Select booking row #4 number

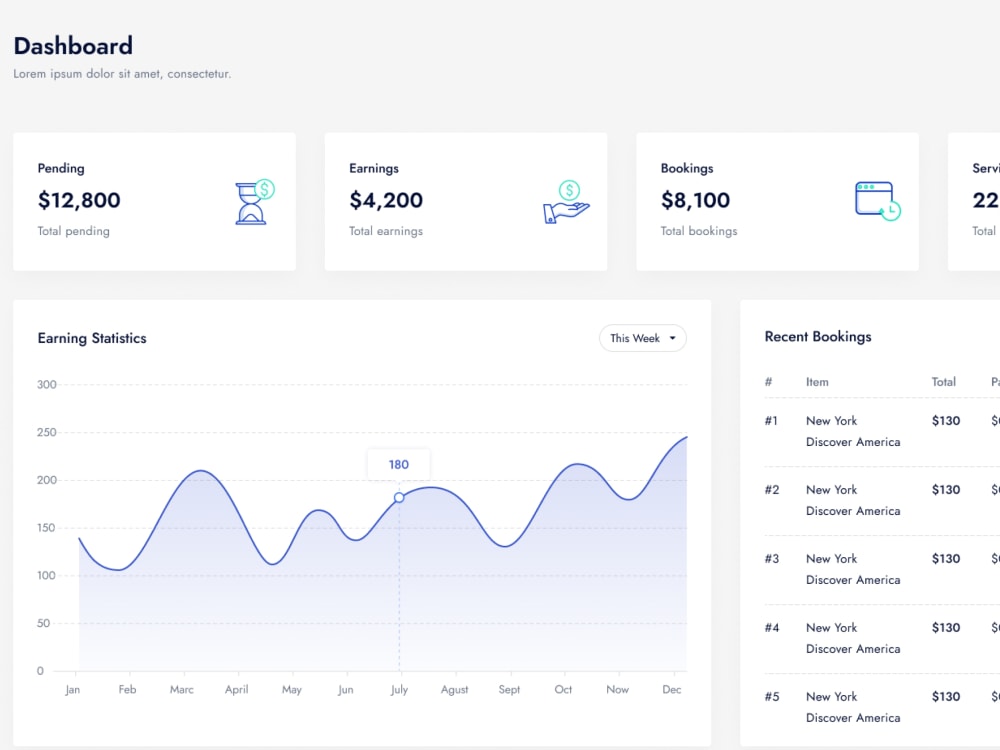coord(772,628)
